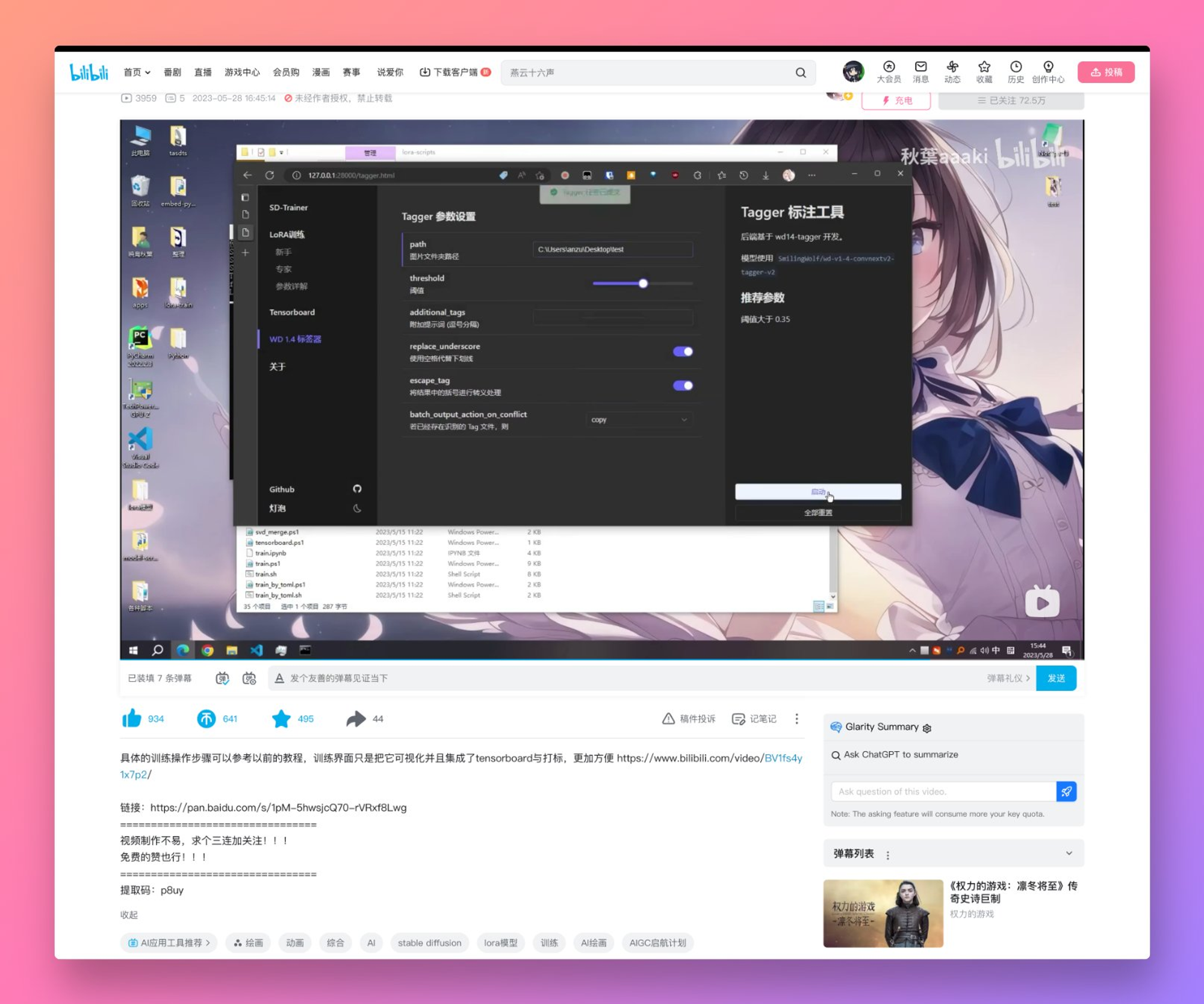
Task: Click 下载客户端 link
Action: 455,72
